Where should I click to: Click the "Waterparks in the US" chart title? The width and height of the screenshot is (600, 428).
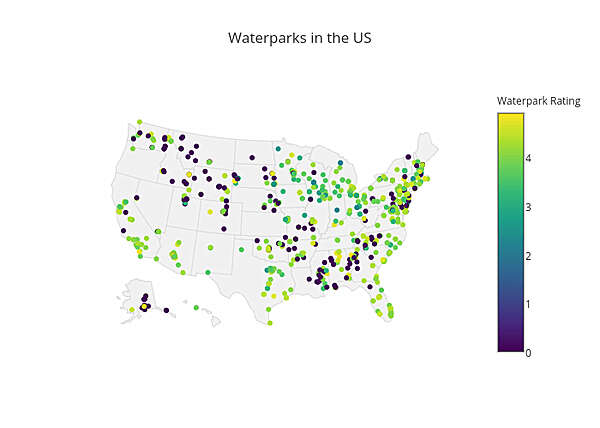coord(300,38)
